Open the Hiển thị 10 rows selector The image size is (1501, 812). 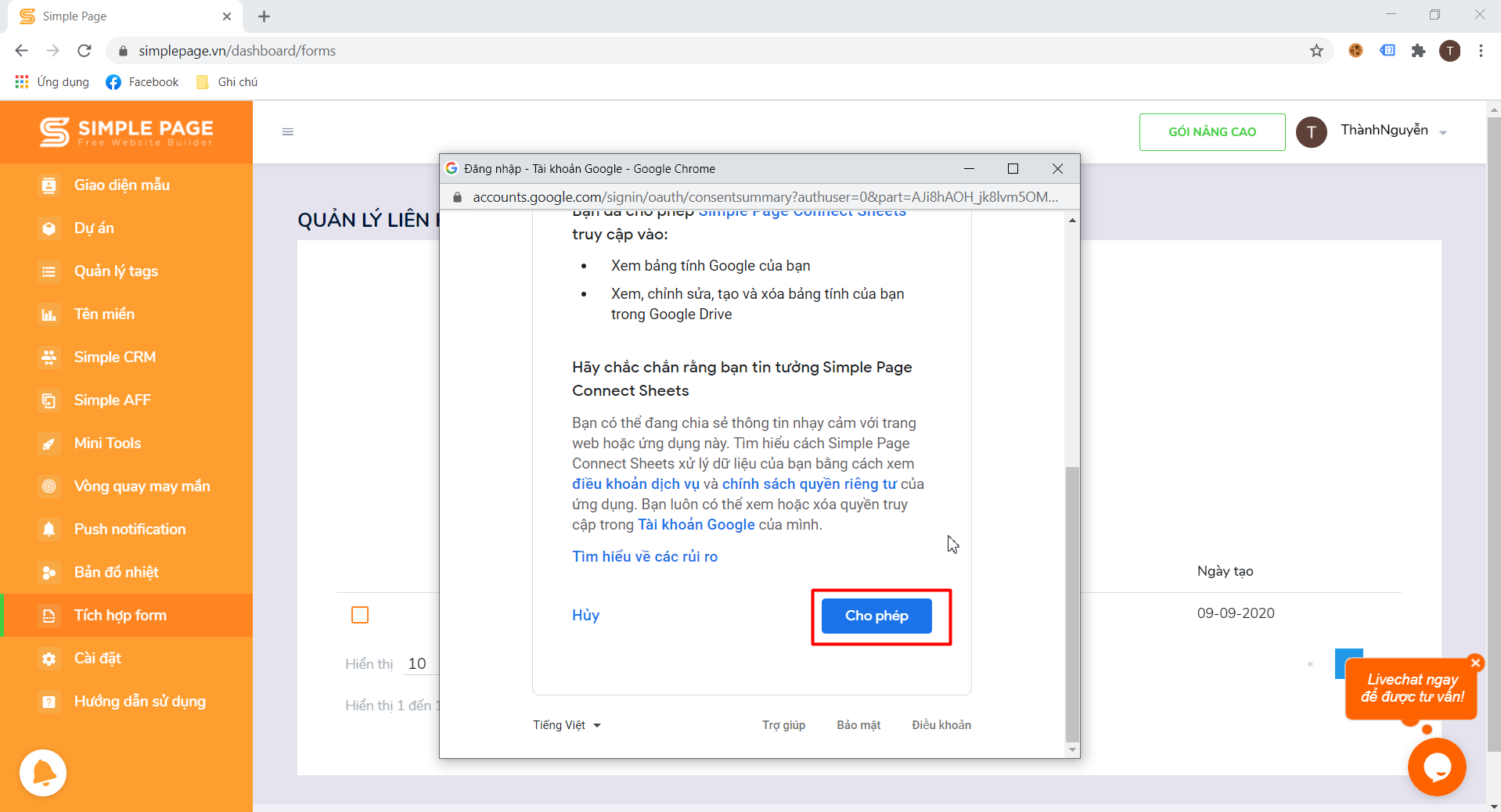coord(421,664)
